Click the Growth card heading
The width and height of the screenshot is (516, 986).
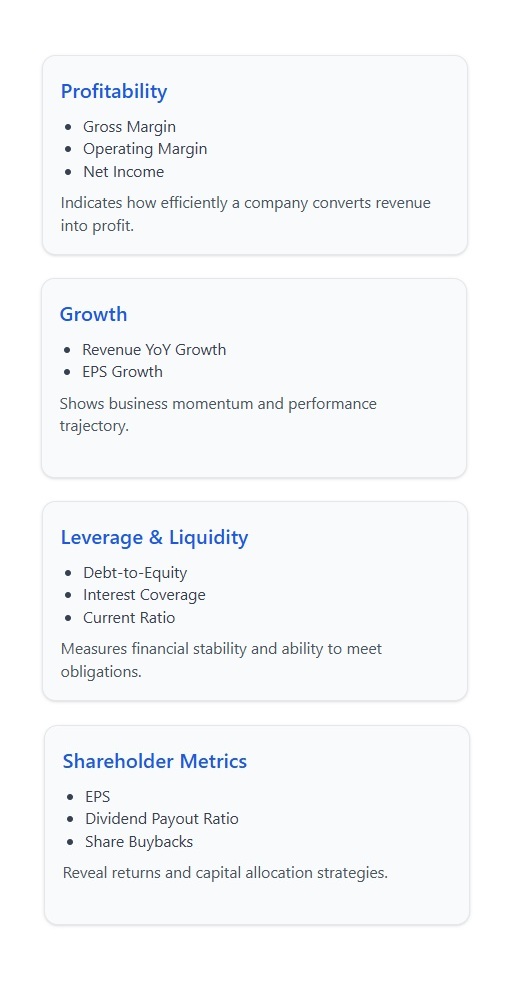(94, 314)
